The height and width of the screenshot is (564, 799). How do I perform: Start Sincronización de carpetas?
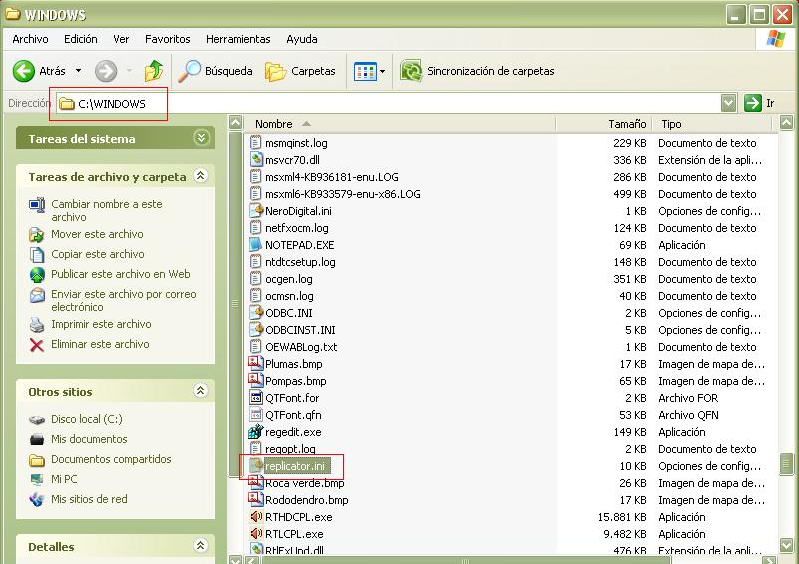[x=477, y=71]
